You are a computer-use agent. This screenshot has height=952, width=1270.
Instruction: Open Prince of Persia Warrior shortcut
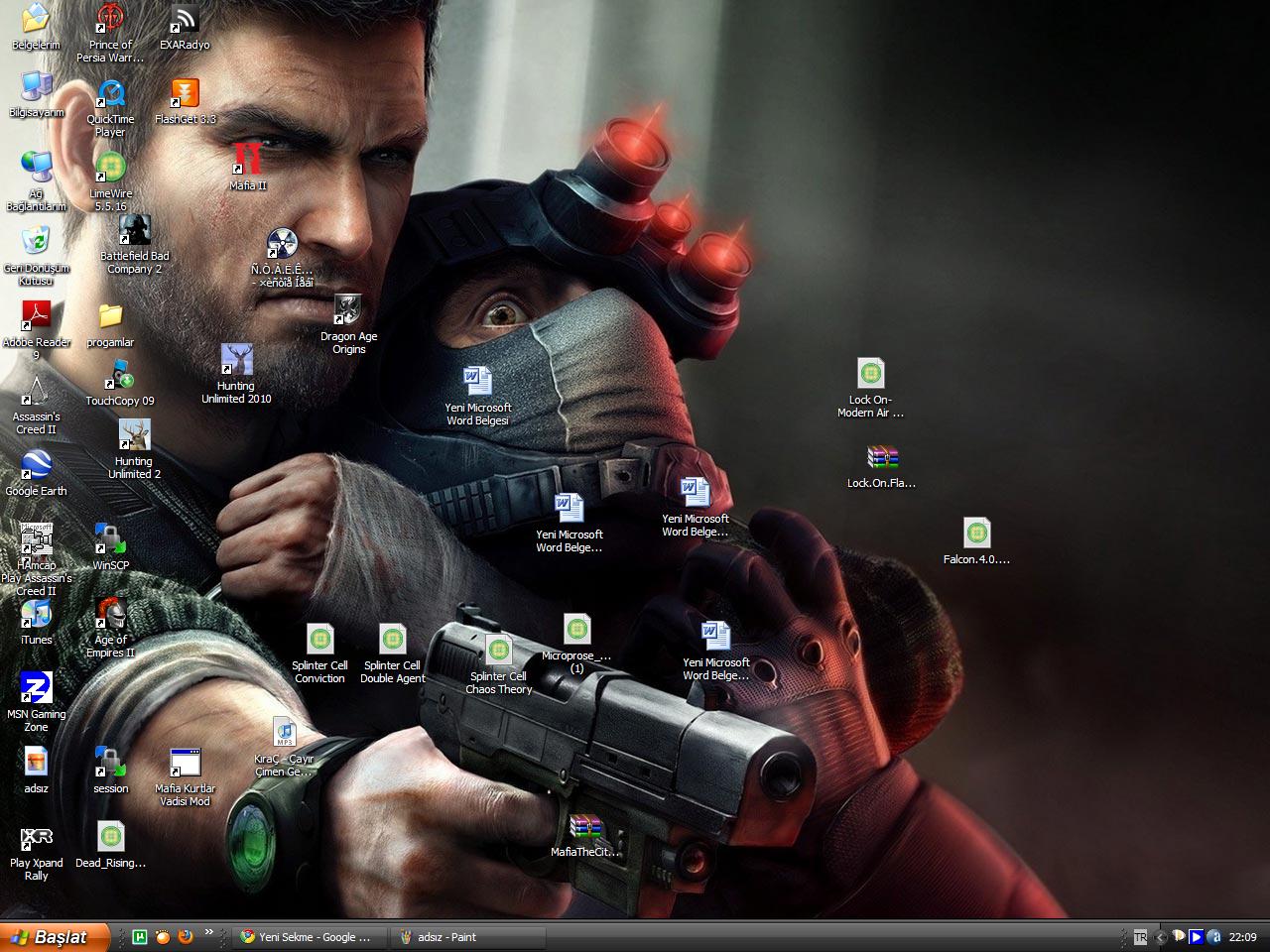tap(110, 18)
